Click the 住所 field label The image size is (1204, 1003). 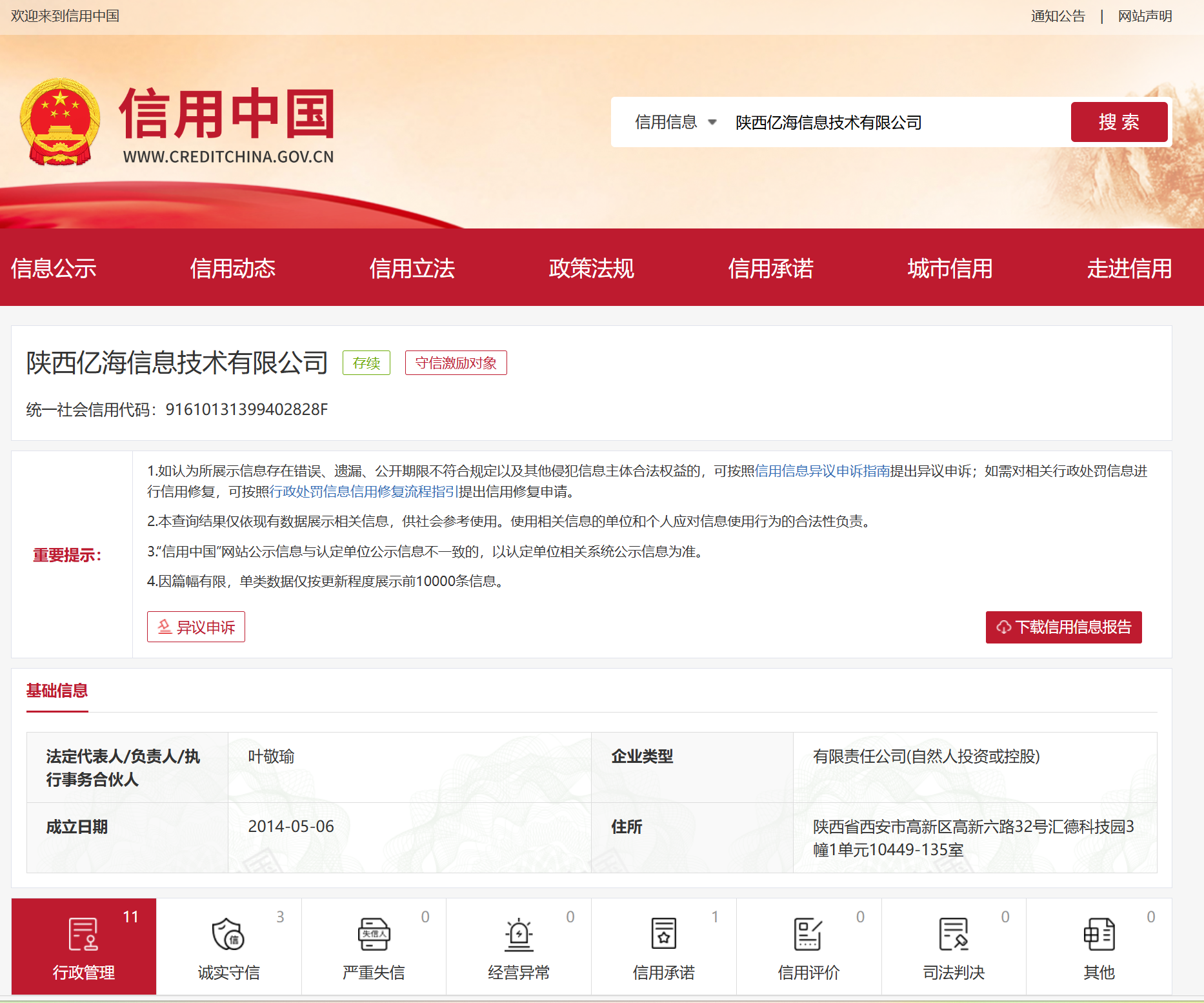tap(627, 827)
